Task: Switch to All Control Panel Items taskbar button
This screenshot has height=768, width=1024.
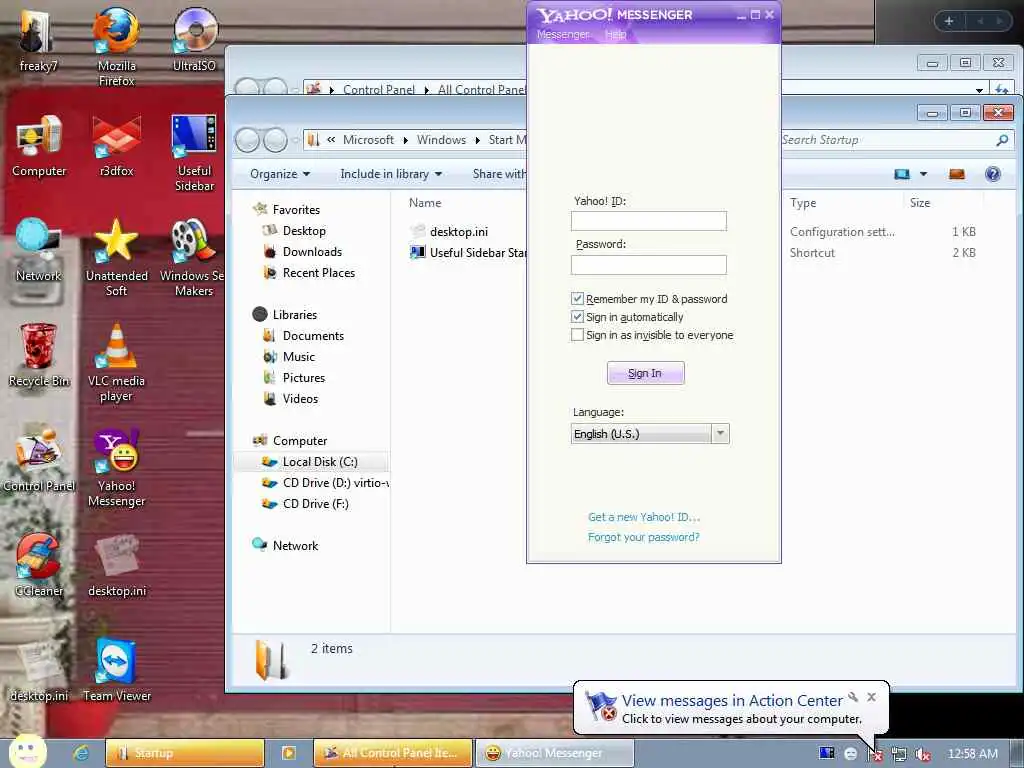Action: (x=392, y=753)
